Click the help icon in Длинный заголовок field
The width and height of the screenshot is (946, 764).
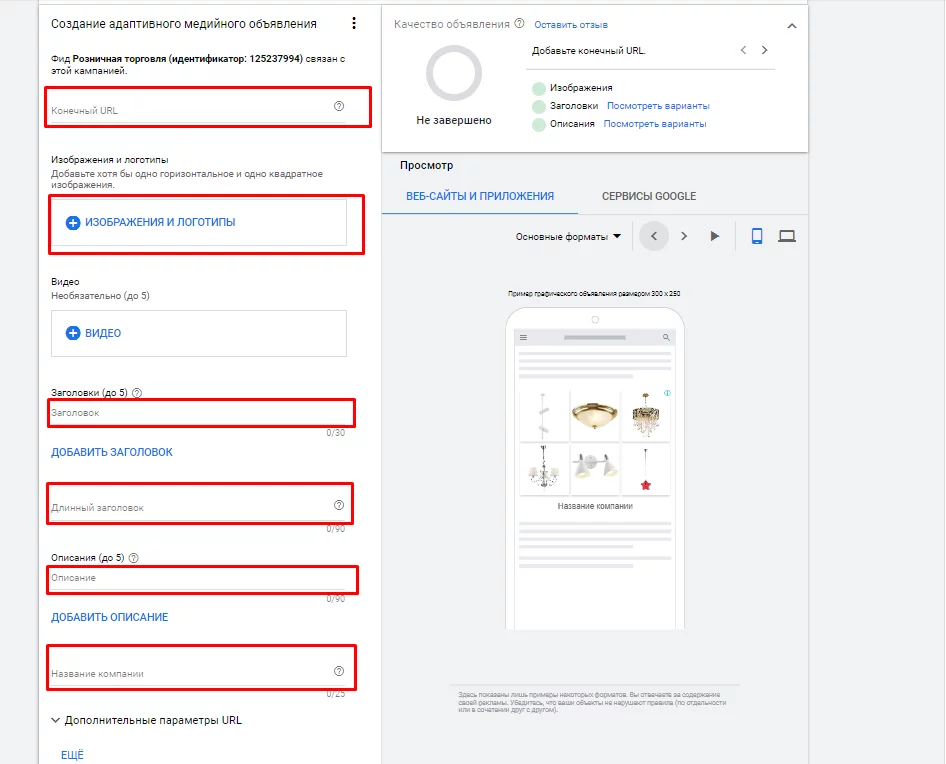(339, 505)
